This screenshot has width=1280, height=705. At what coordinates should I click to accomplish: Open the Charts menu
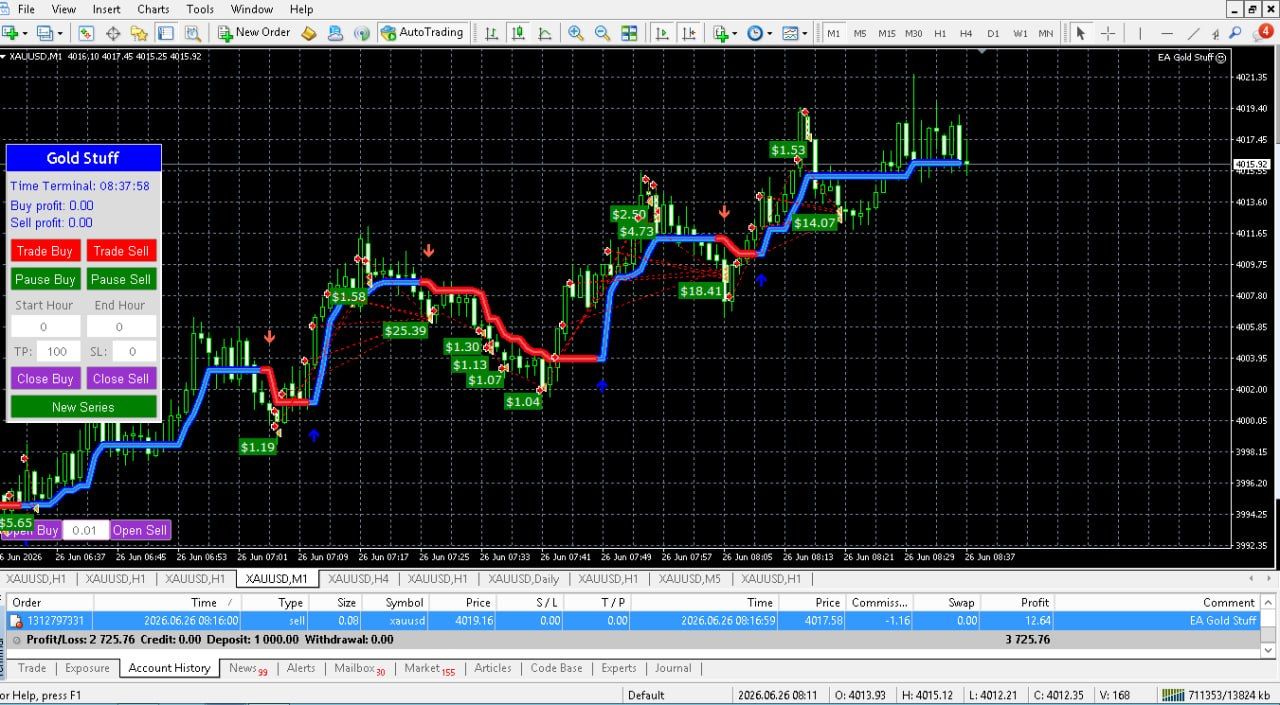(x=153, y=9)
